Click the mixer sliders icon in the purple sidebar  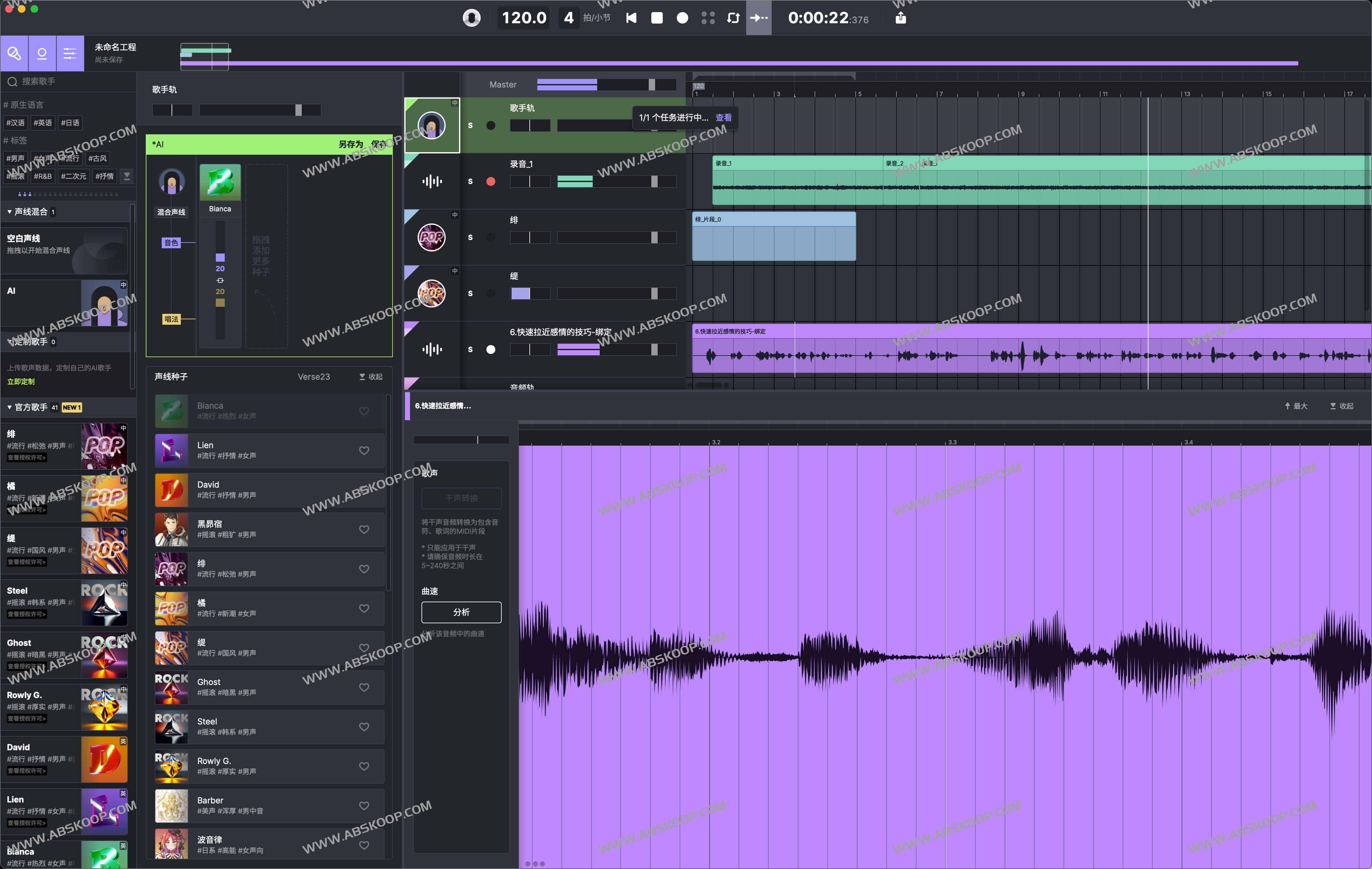coord(69,53)
